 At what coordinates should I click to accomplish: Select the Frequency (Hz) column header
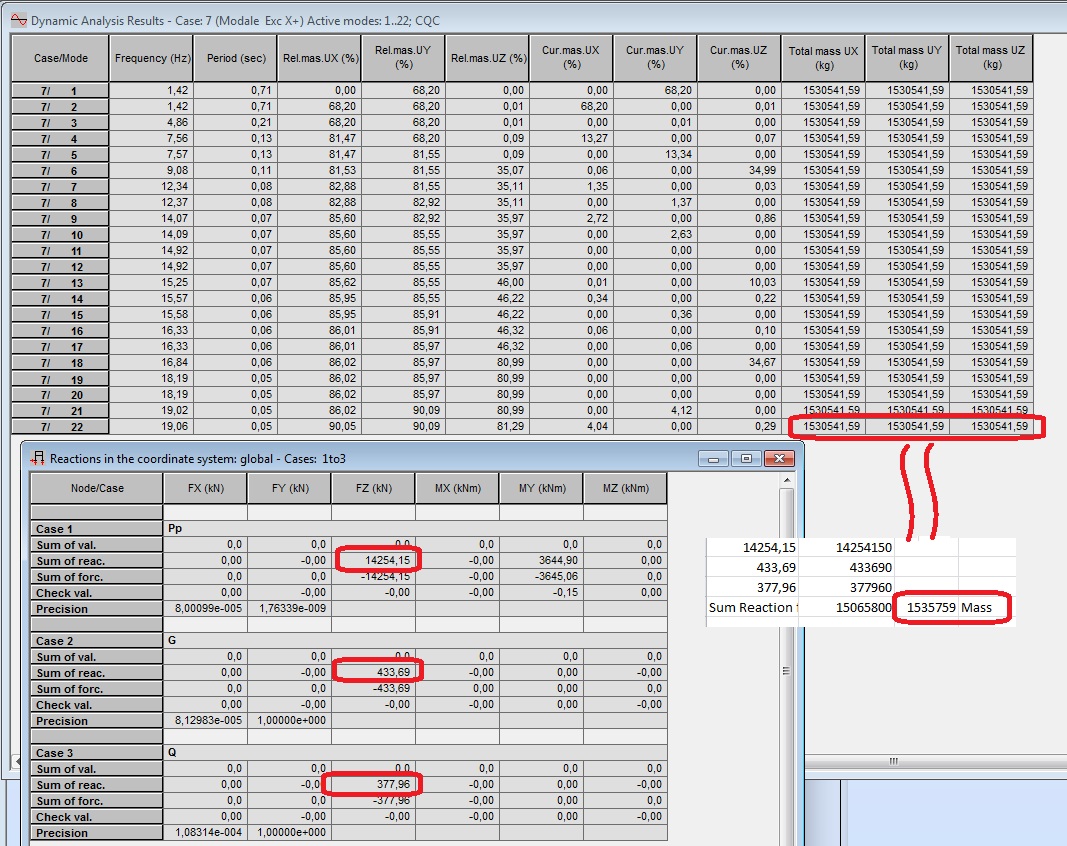[x=151, y=58]
